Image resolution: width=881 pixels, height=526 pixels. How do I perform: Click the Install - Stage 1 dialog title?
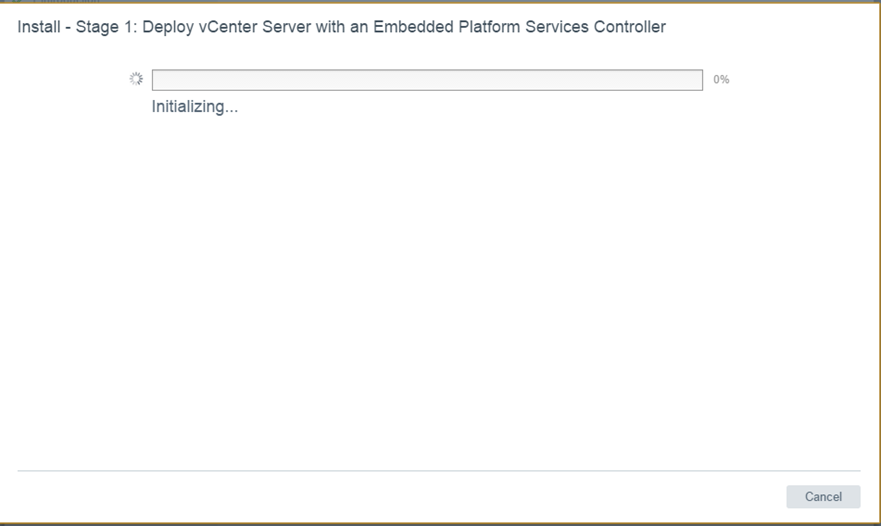coord(341,27)
